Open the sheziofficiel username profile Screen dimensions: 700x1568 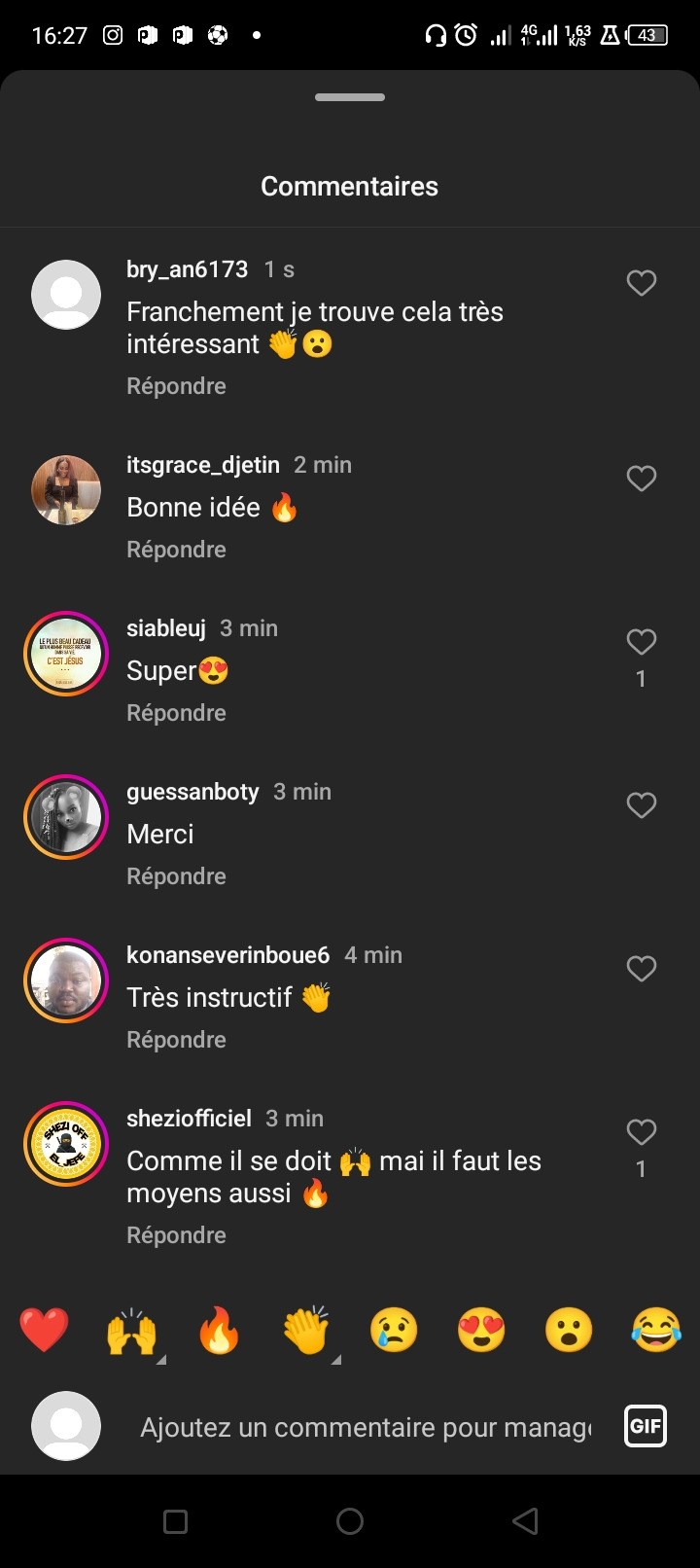tap(189, 1119)
